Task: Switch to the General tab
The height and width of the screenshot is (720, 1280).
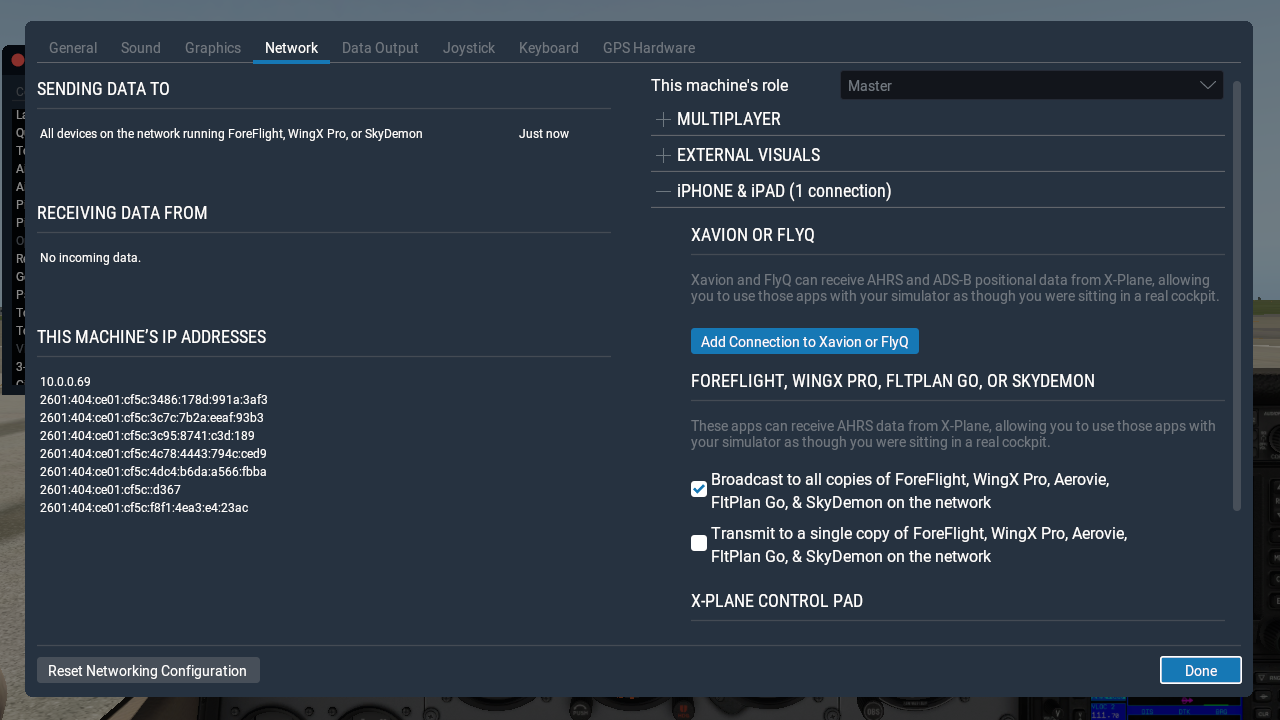Action: (73, 48)
